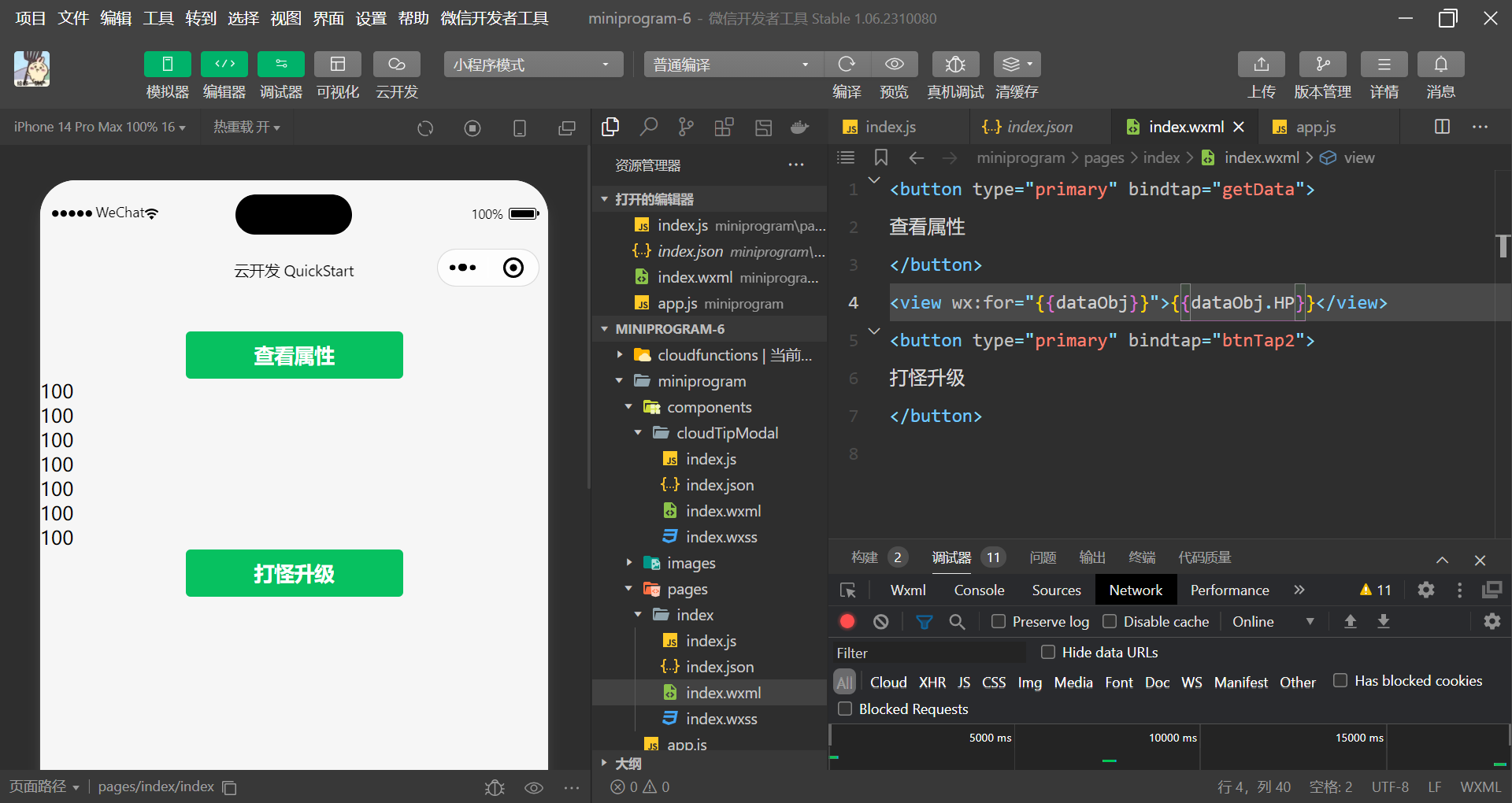Image resolution: width=1512 pixels, height=803 pixels.
Task: Enable the Preserve log checkbox
Action: click(x=999, y=622)
